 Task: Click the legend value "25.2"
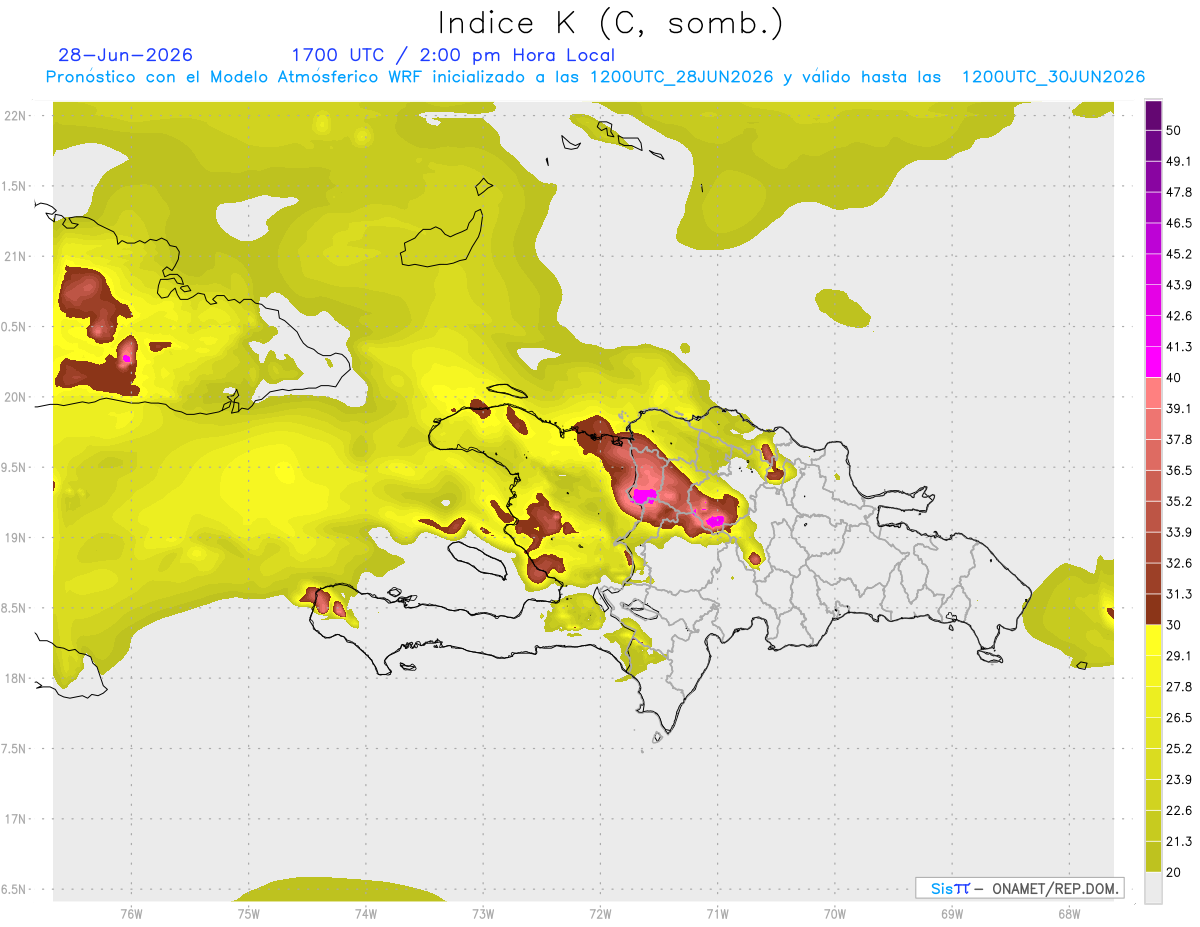[1179, 749]
